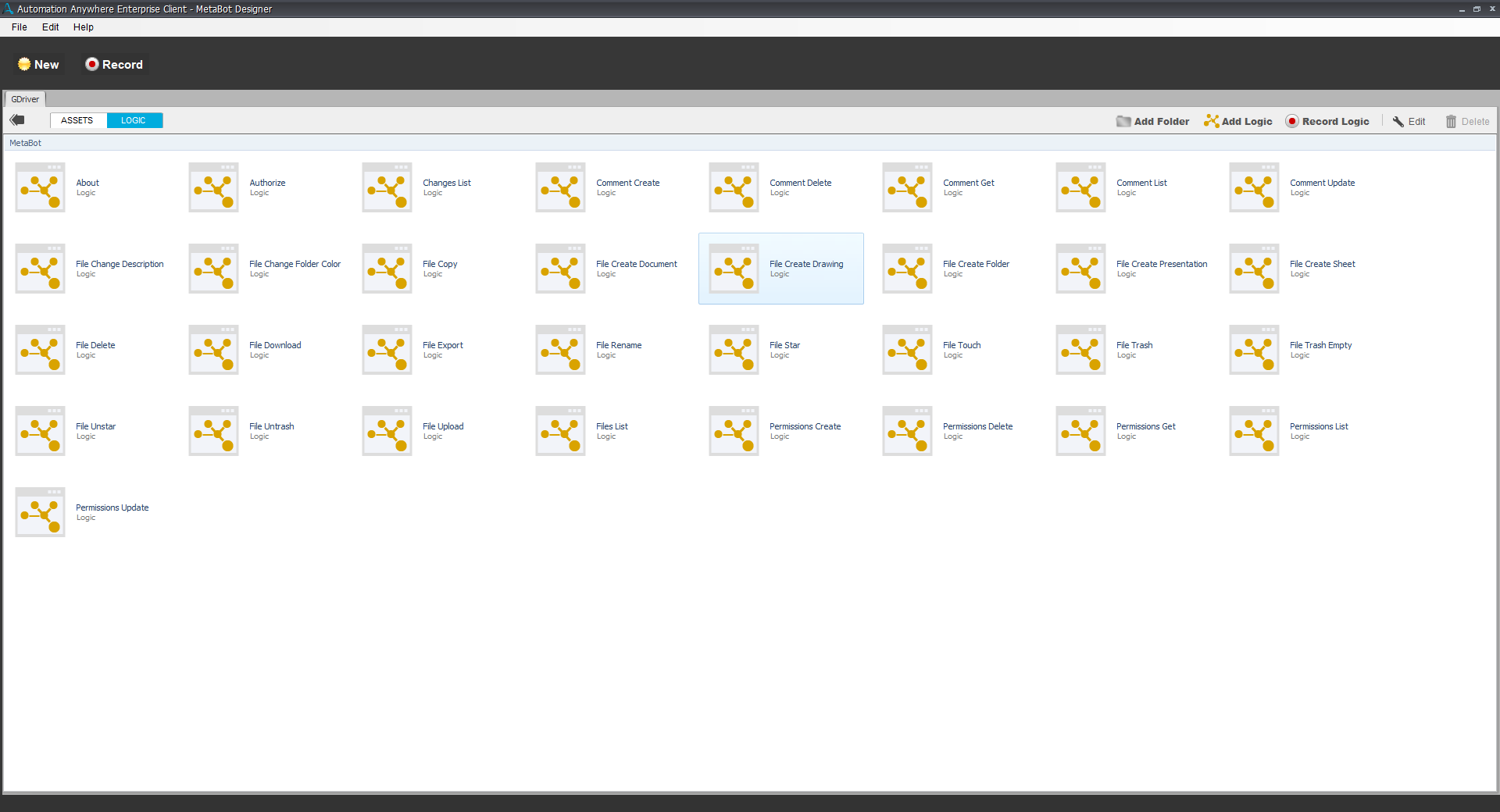Click the Comment List logic icon
Image resolution: width=1500 pixels, height=812 pixels.
(1080, 187)
